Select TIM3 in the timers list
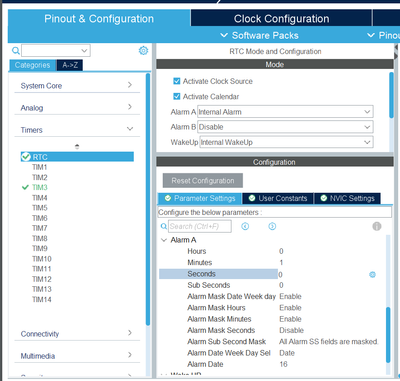Screen dimensions: 400x381 pos(40,187)
